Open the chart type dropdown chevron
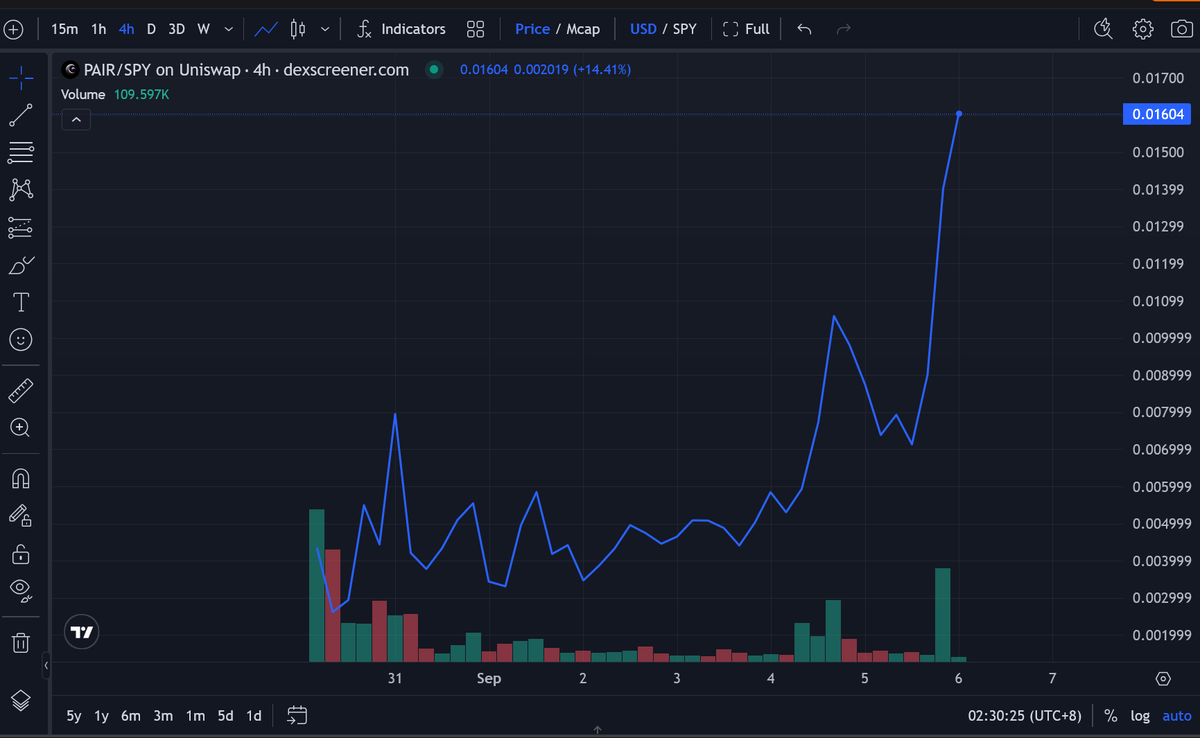Screen dimensions: 1200x738 click(325, 29)
